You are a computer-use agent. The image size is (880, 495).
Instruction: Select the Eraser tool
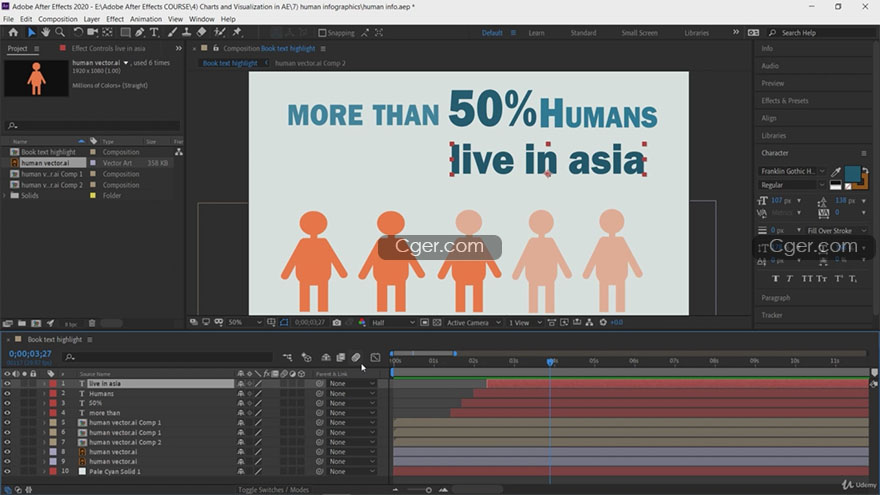tap(201, 33)
